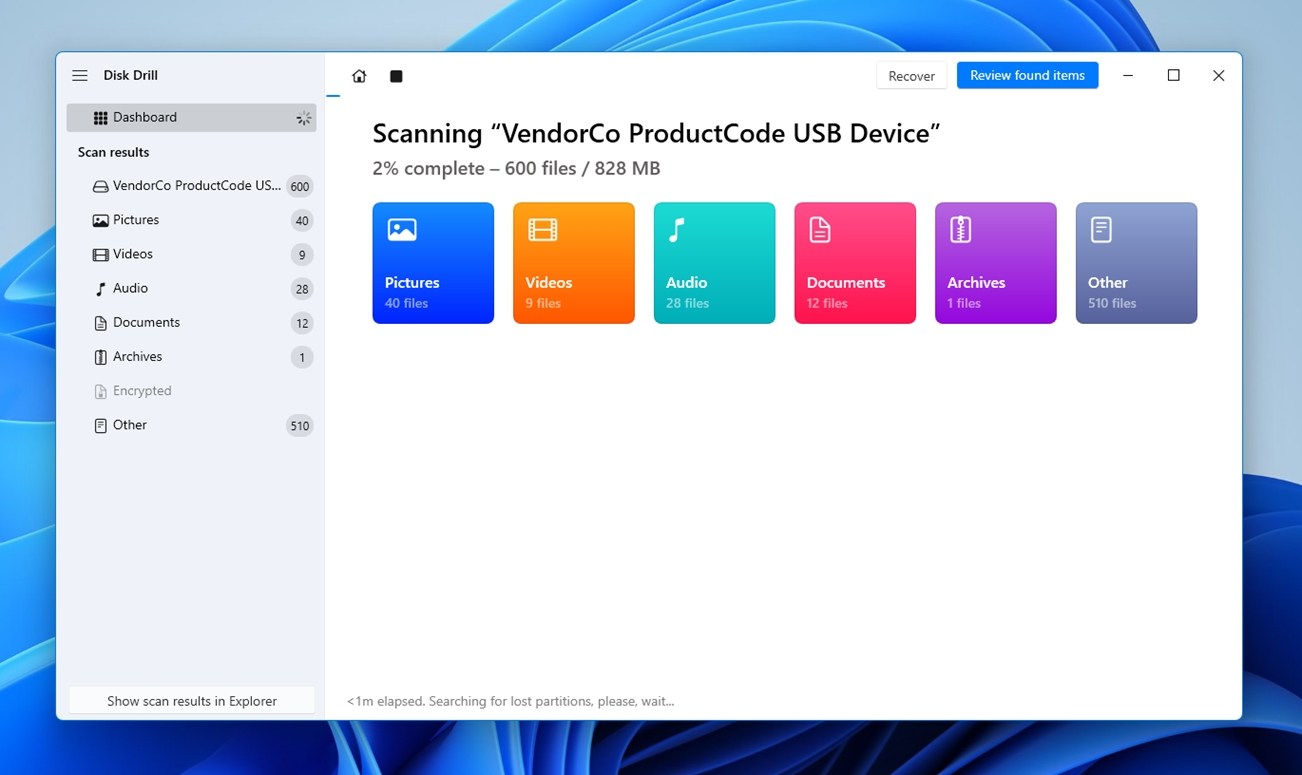This screenshot has height=775, width=1302.
Task: Select Dashboard in the sidebar
Action: (x=191, y=118)
